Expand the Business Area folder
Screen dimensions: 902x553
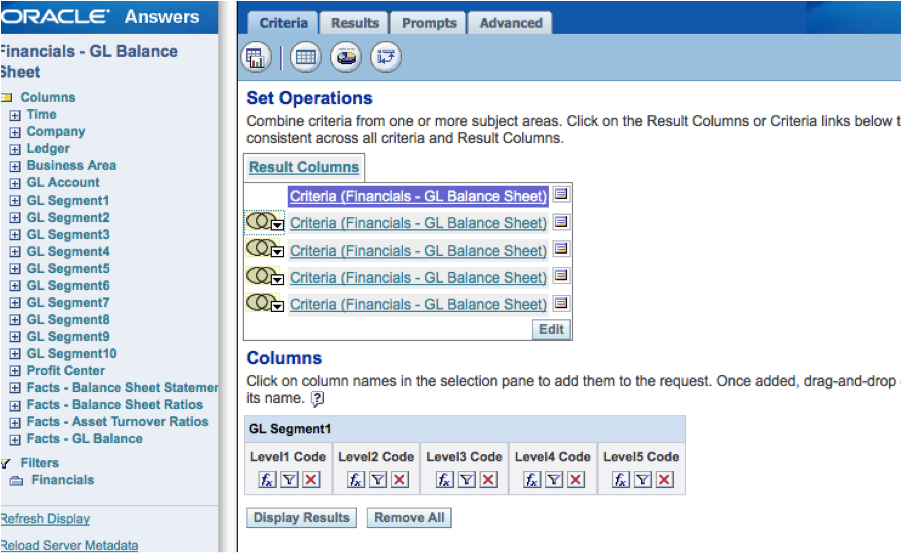[15, 166]
